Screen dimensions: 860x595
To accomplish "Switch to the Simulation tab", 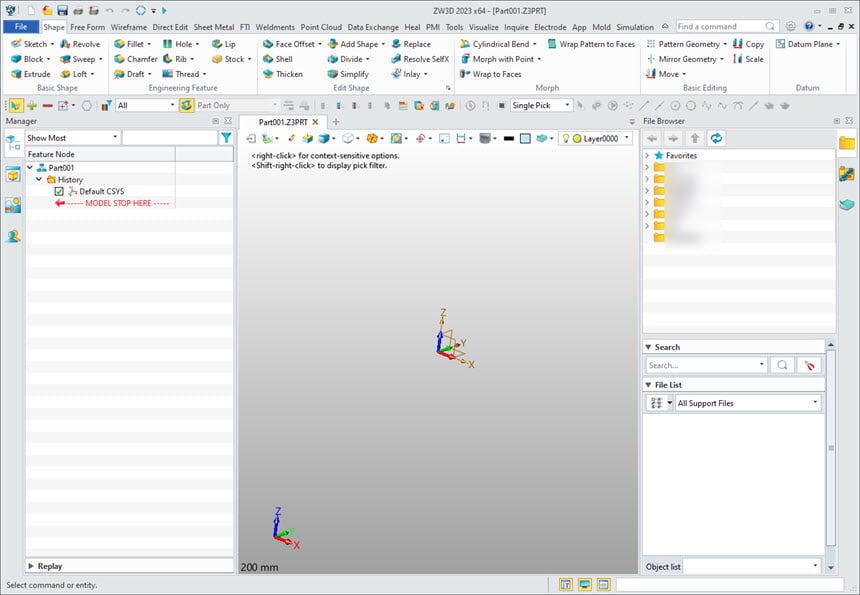I will (x=635, y=27).
